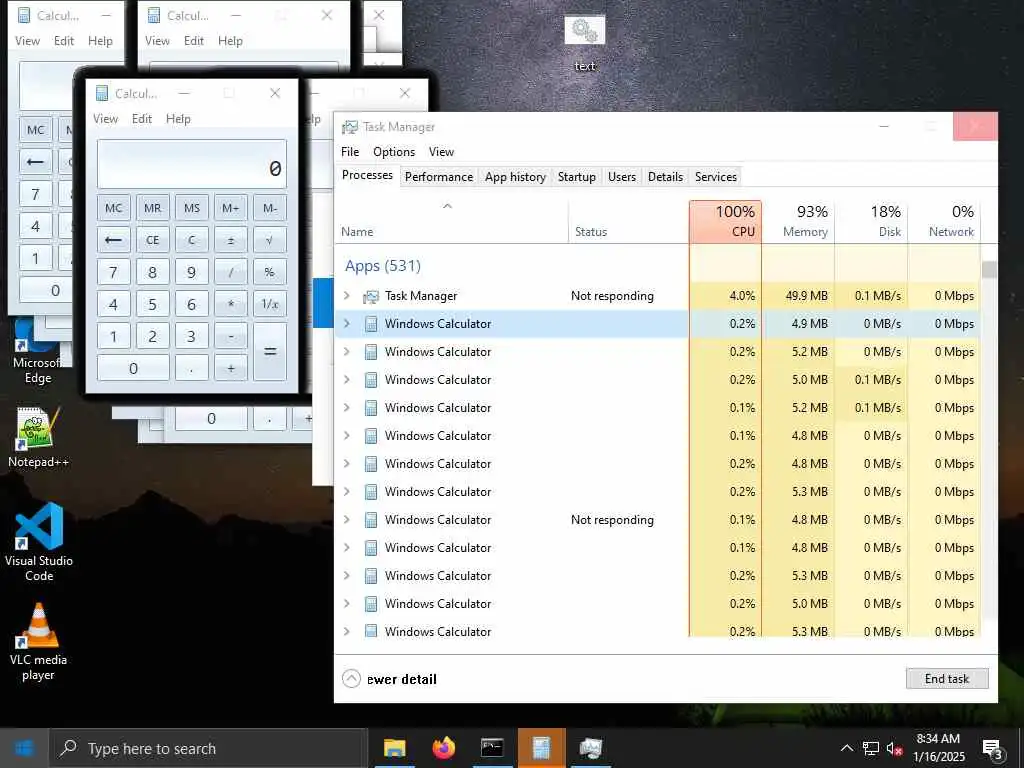Screen dimensions: 1024x768
Task: Click the Microsoft Edge desktop shortcut
Action: (x=37, y=353)
